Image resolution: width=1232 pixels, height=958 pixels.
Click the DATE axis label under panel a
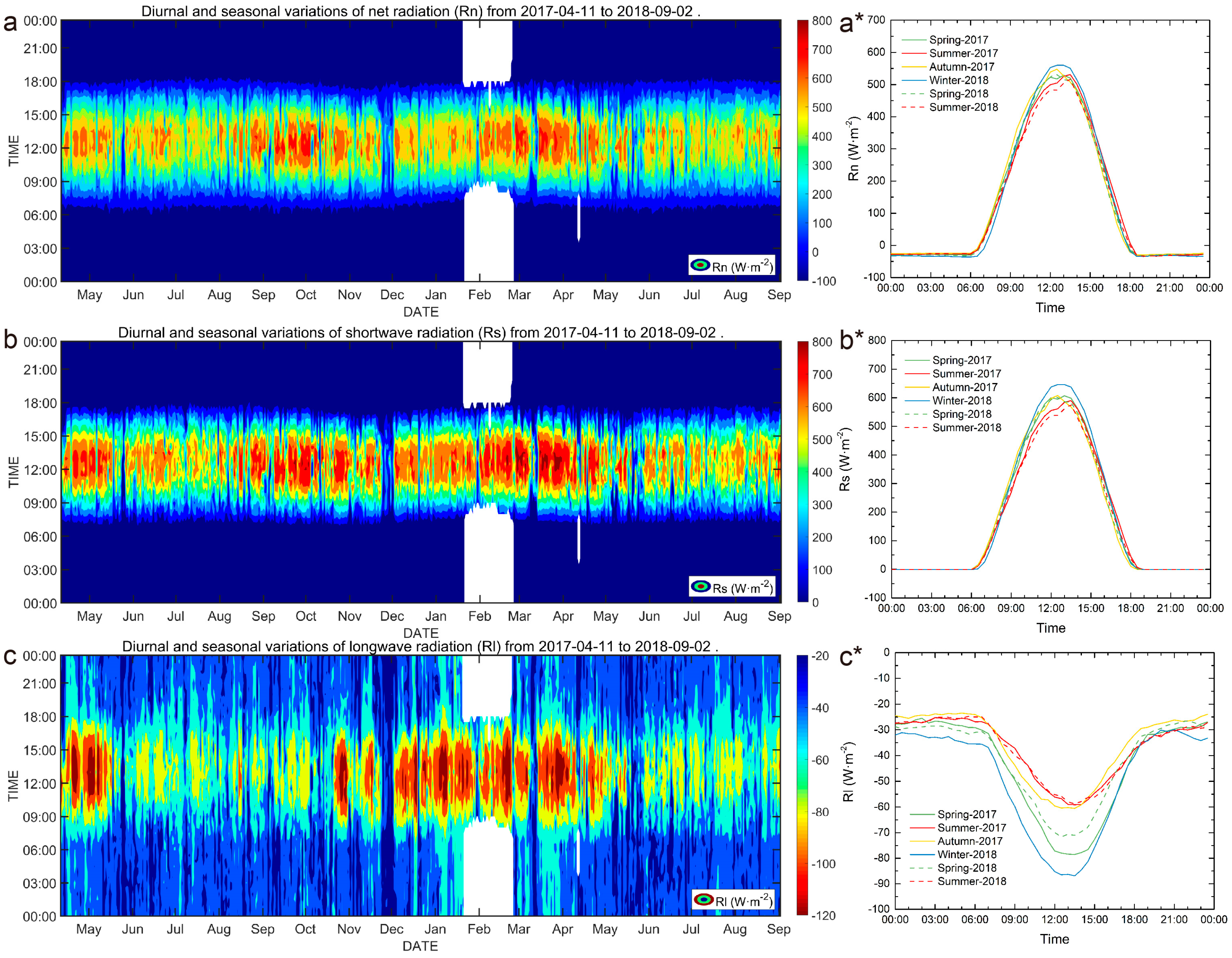(421, 312)
